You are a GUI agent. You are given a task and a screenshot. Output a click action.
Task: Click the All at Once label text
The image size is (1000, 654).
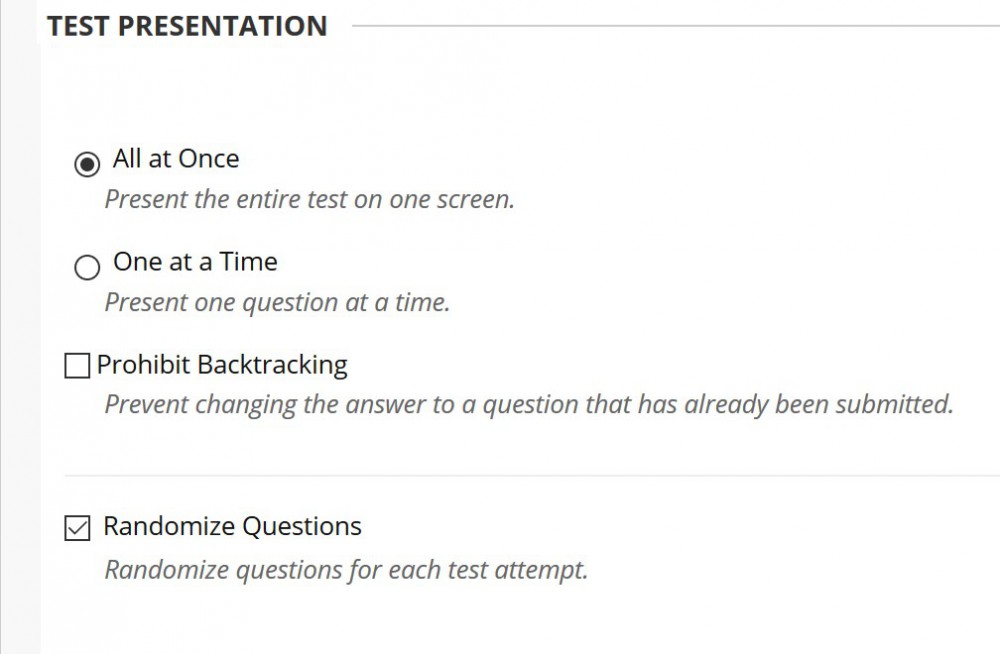click(x=176, y=158)
